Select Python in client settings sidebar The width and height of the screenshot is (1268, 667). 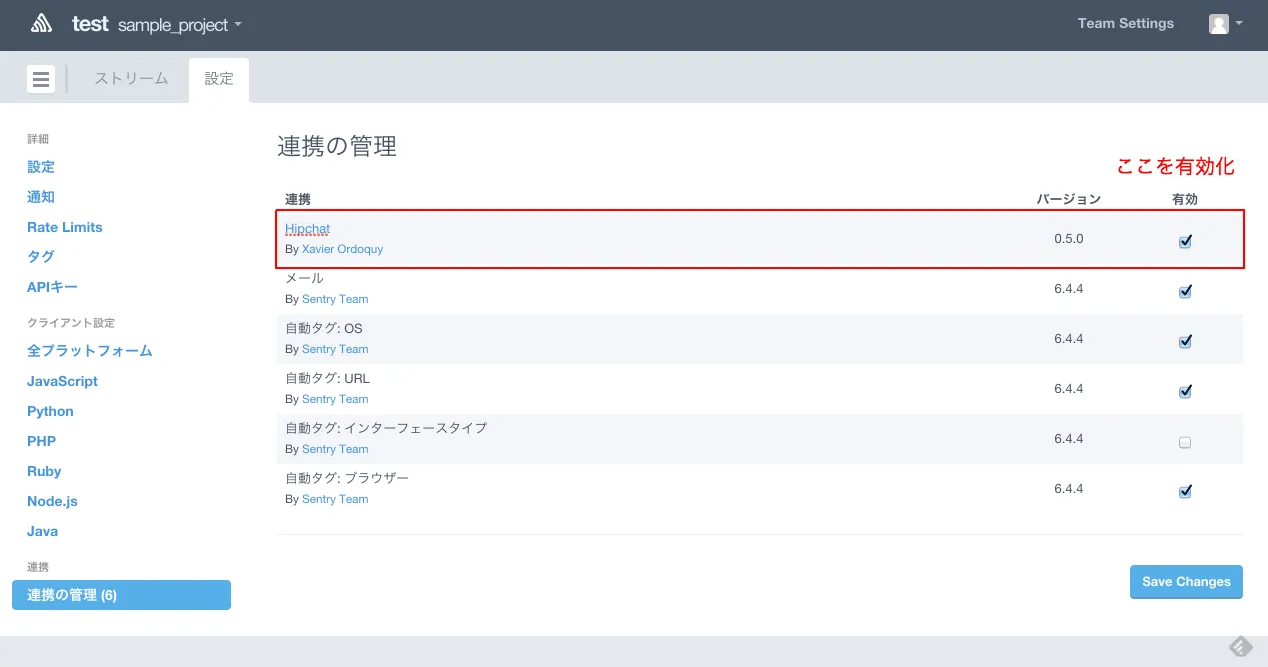pyautogui.click(x=50, y=411)
